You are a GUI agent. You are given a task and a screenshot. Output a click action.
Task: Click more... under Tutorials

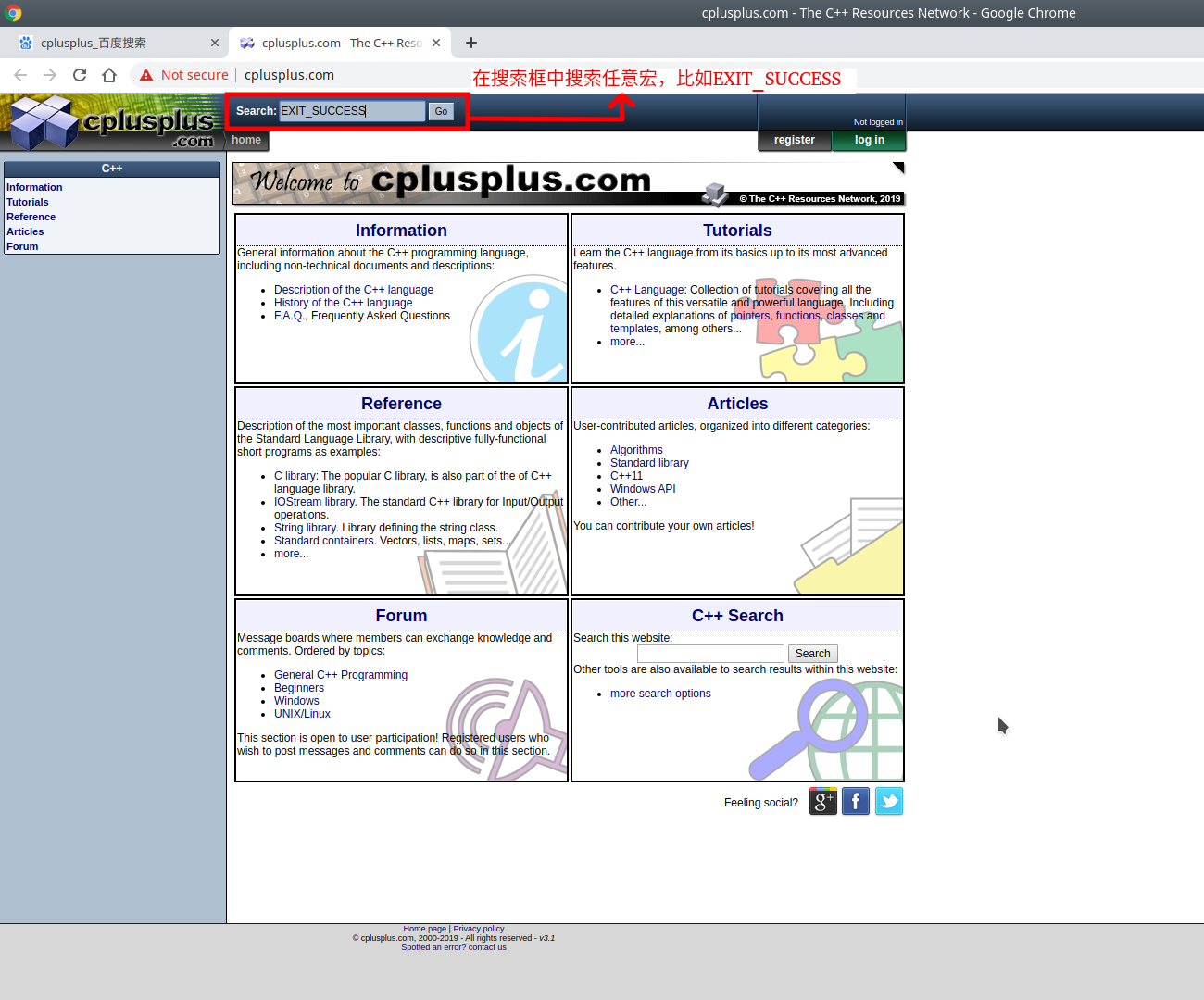627,342
